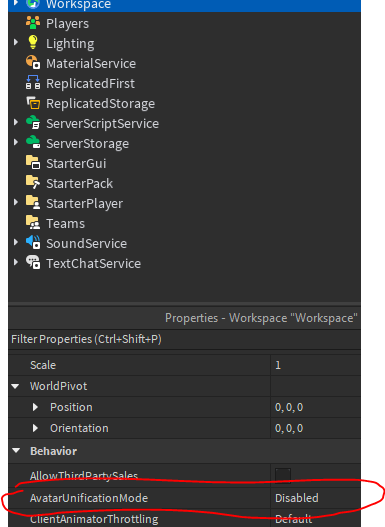The height and width of the screenshot is (527, 385).
Task: Expand the ServerScriptService node
Action: pos(16,122)
